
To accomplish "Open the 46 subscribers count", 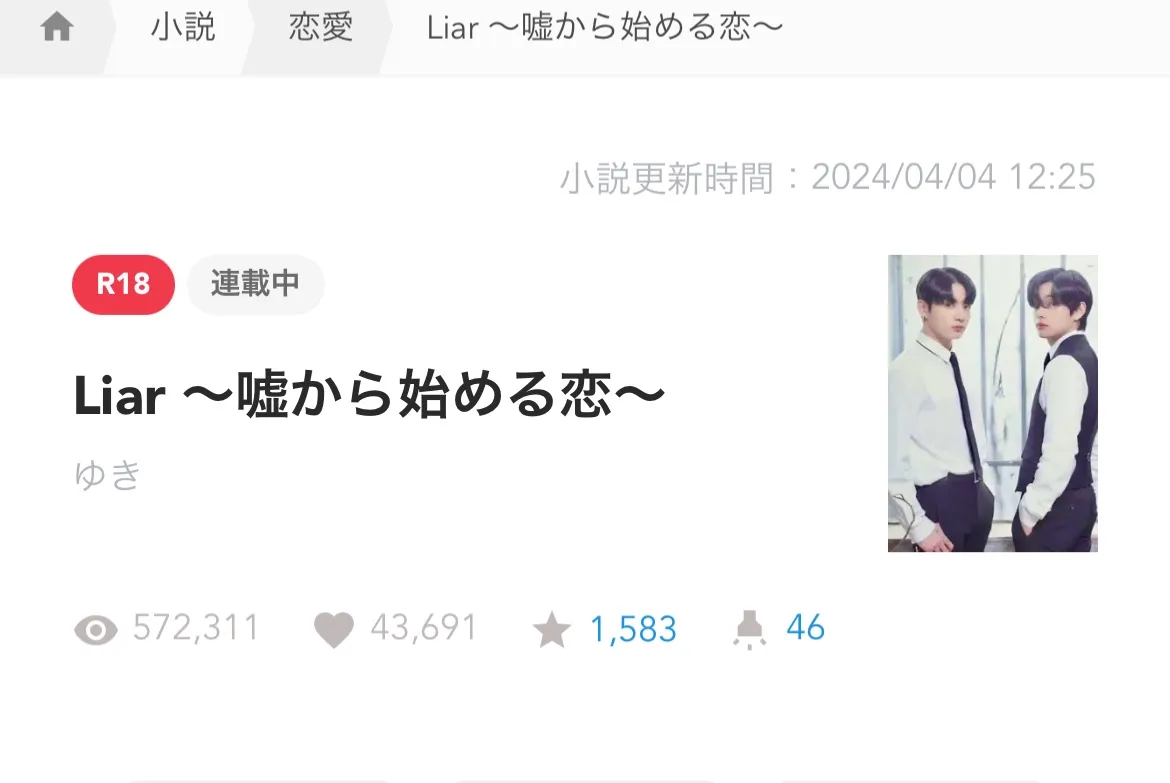I will click(805, 628).
